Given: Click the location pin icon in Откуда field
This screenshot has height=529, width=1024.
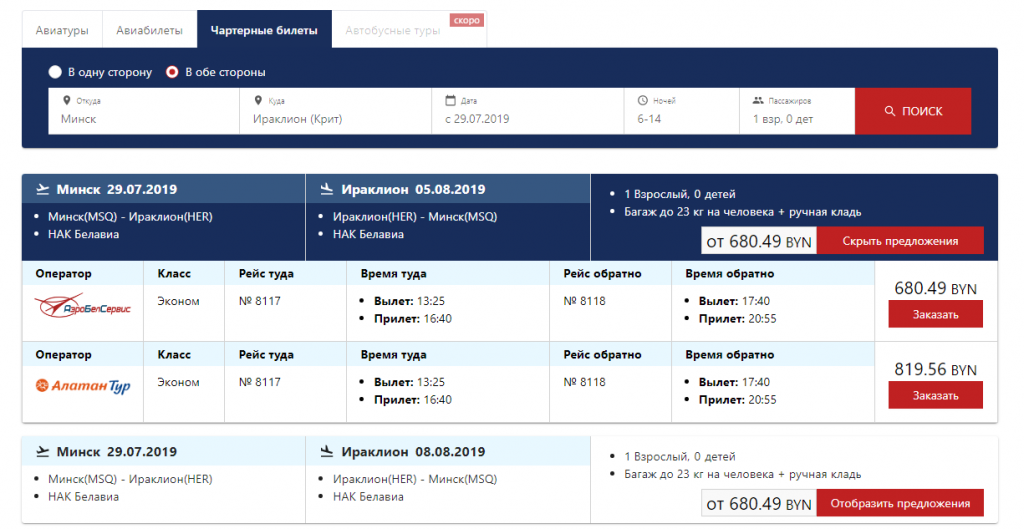Looking at the screenshot, I should pyautogui.click(x=66, y=101).
